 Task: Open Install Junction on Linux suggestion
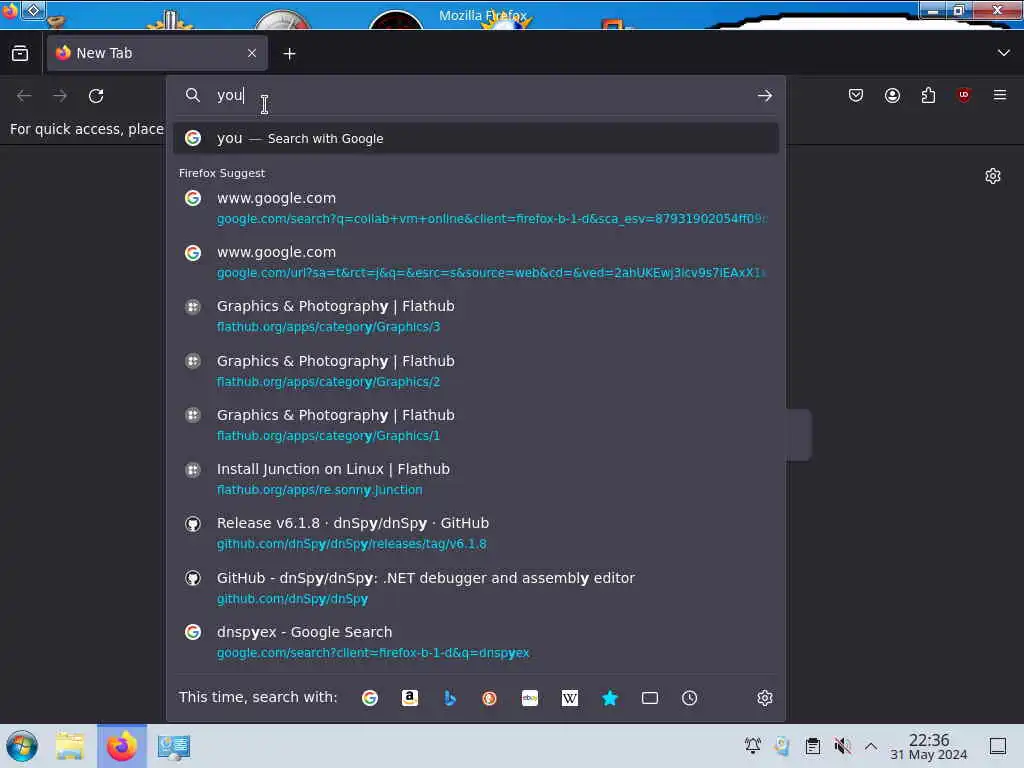tap(476, 479)
